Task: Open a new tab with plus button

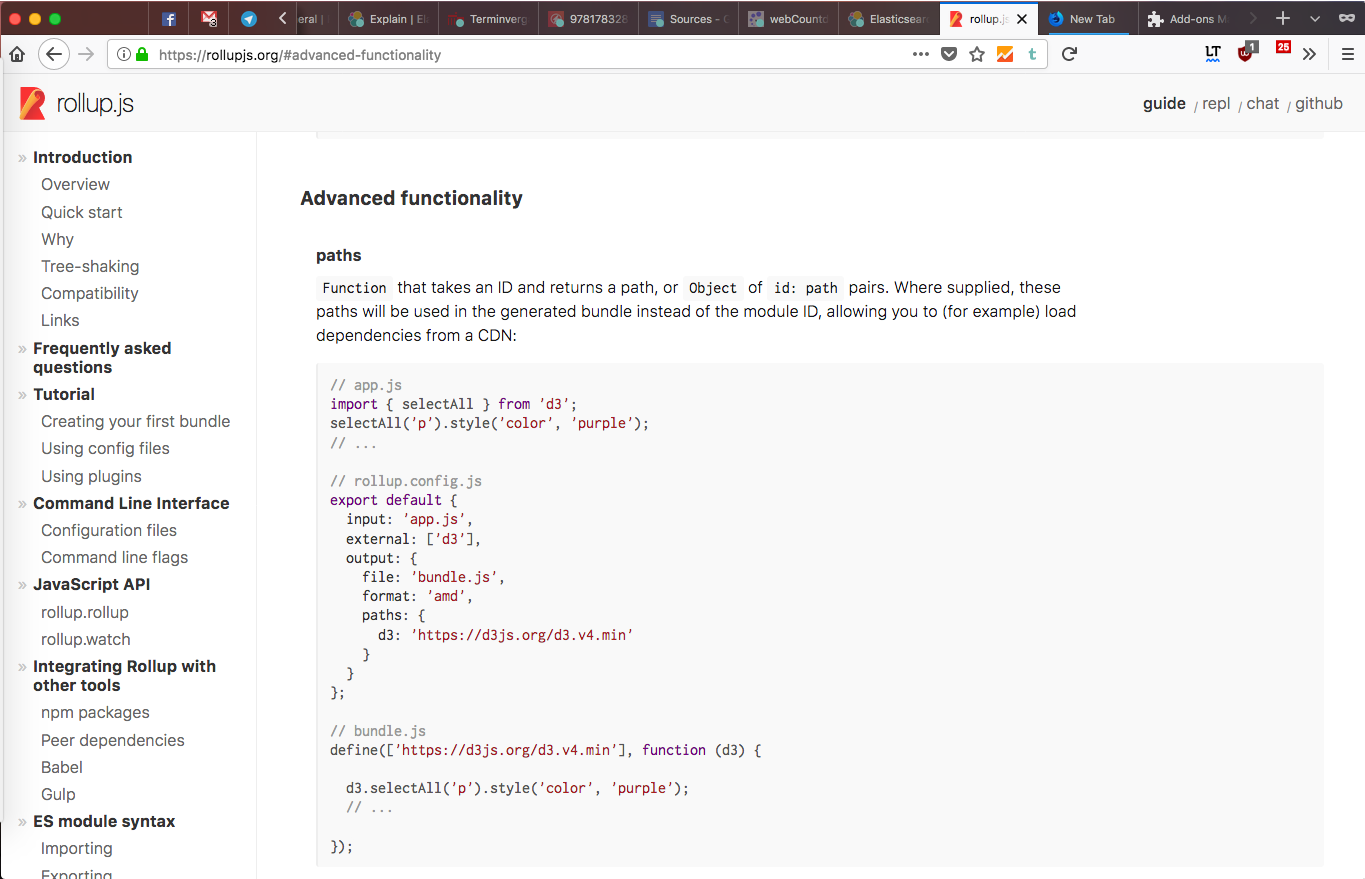Action: [1283, 19]
